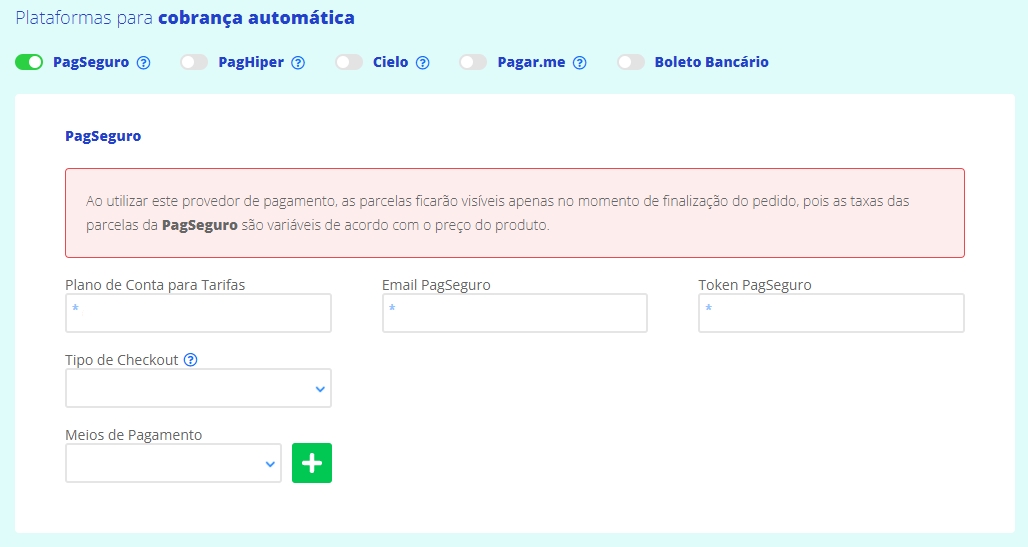Expand the Meios de Pagamento dropdown
This screenshot has height=547, width=1028.
click(x=173, y=463)
